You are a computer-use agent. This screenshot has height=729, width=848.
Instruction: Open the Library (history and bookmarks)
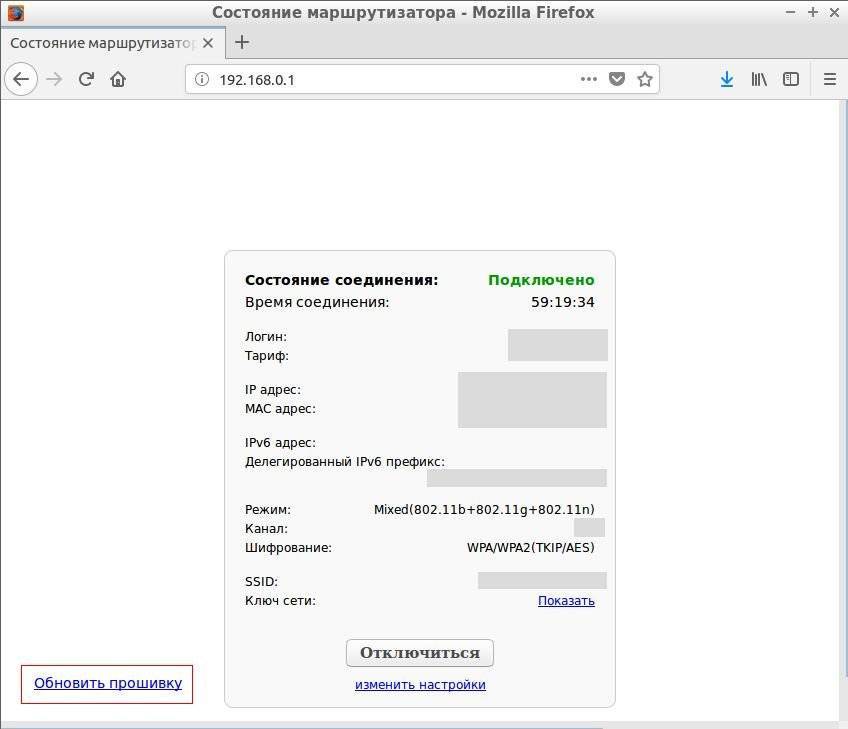tap(759, 79)
